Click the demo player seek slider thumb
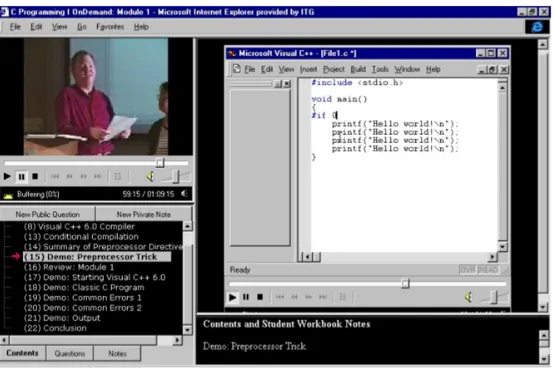554x372 pixels. click(x=405, y=283)
